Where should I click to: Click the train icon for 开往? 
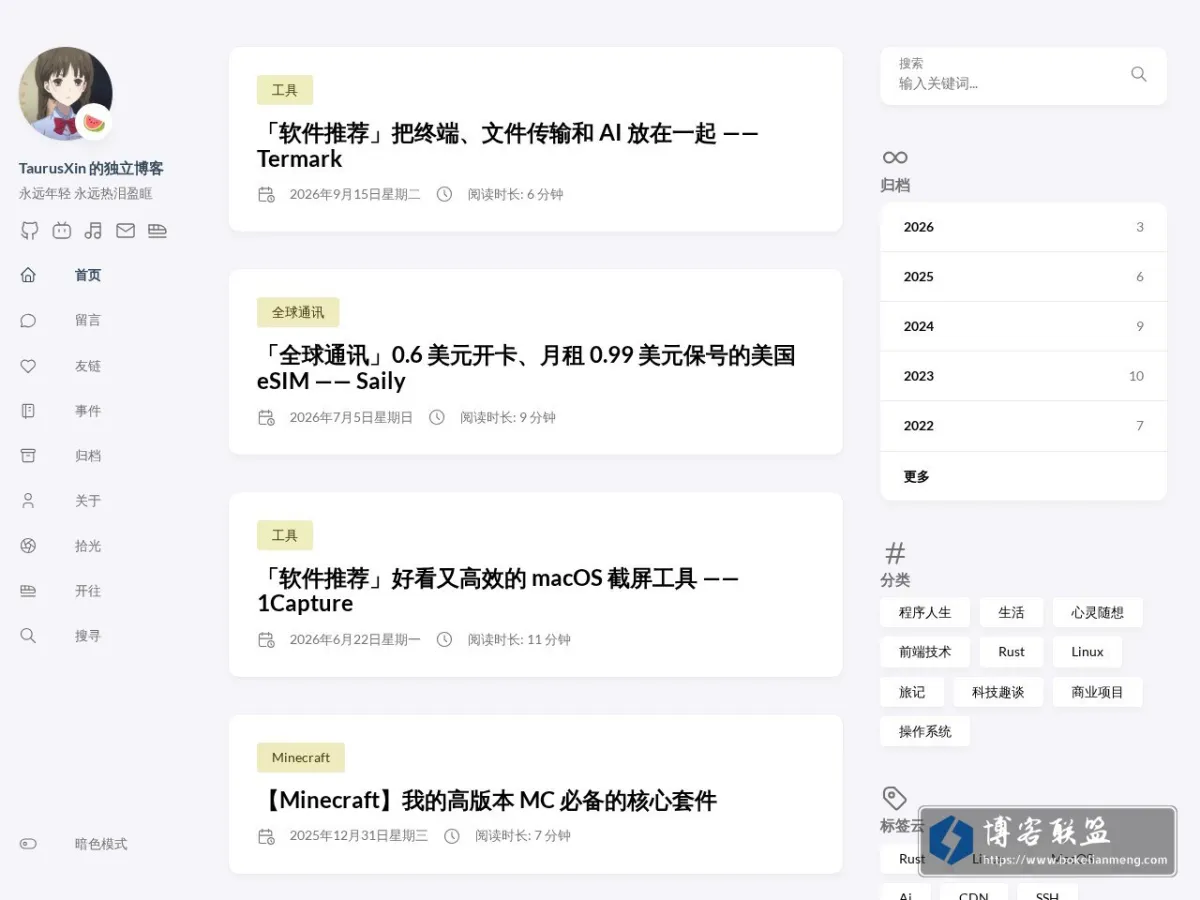pyautogui.click(x=28, y=591)
